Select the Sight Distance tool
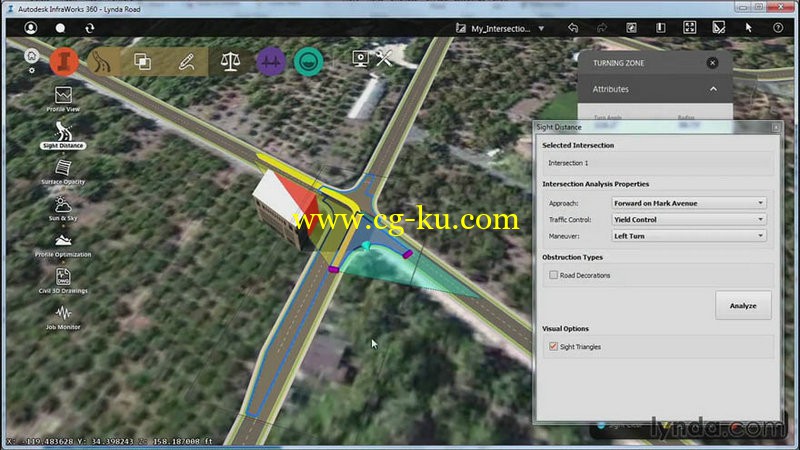 (63, 135)
